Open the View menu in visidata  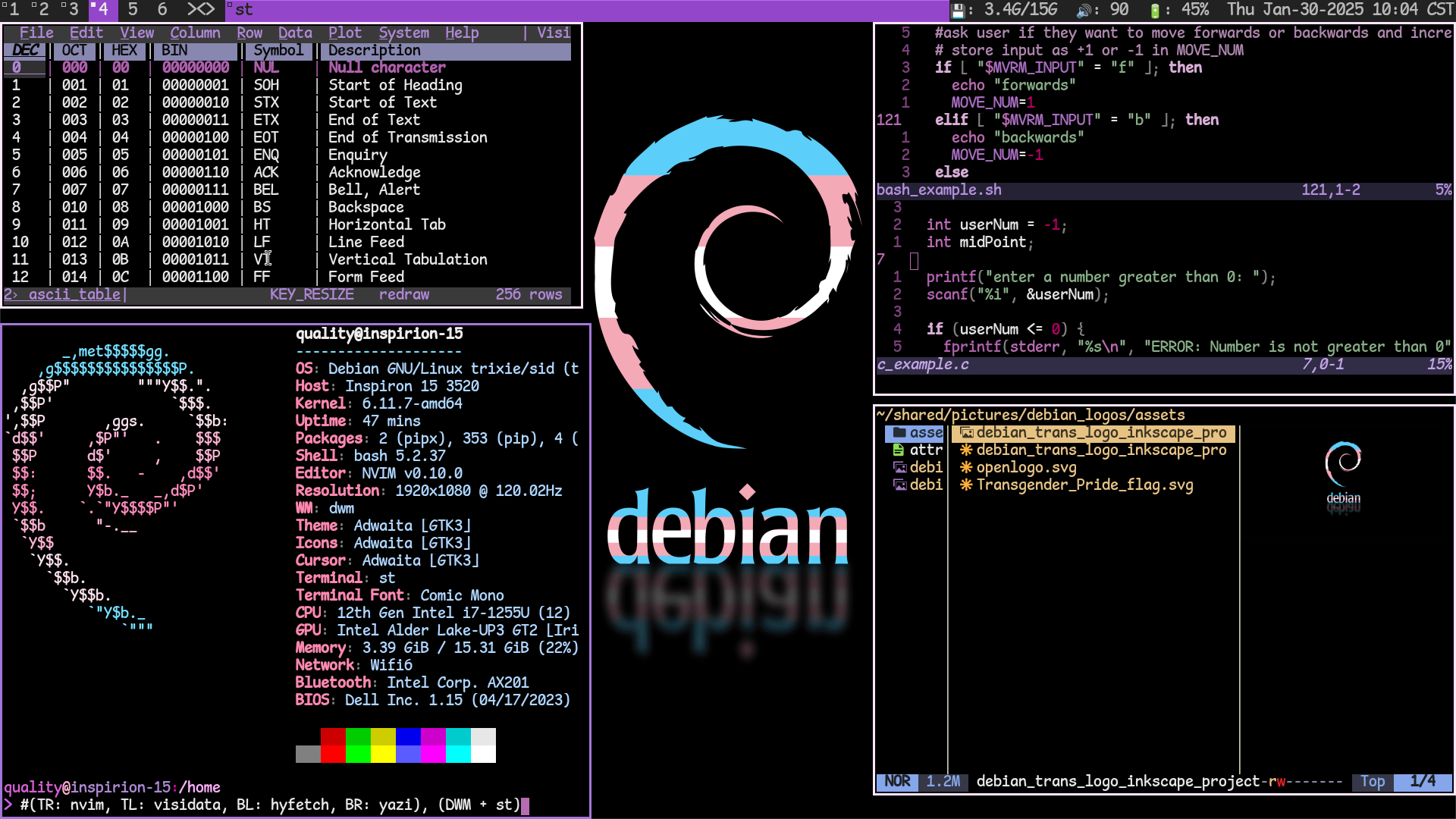click(x=136, y=33)
